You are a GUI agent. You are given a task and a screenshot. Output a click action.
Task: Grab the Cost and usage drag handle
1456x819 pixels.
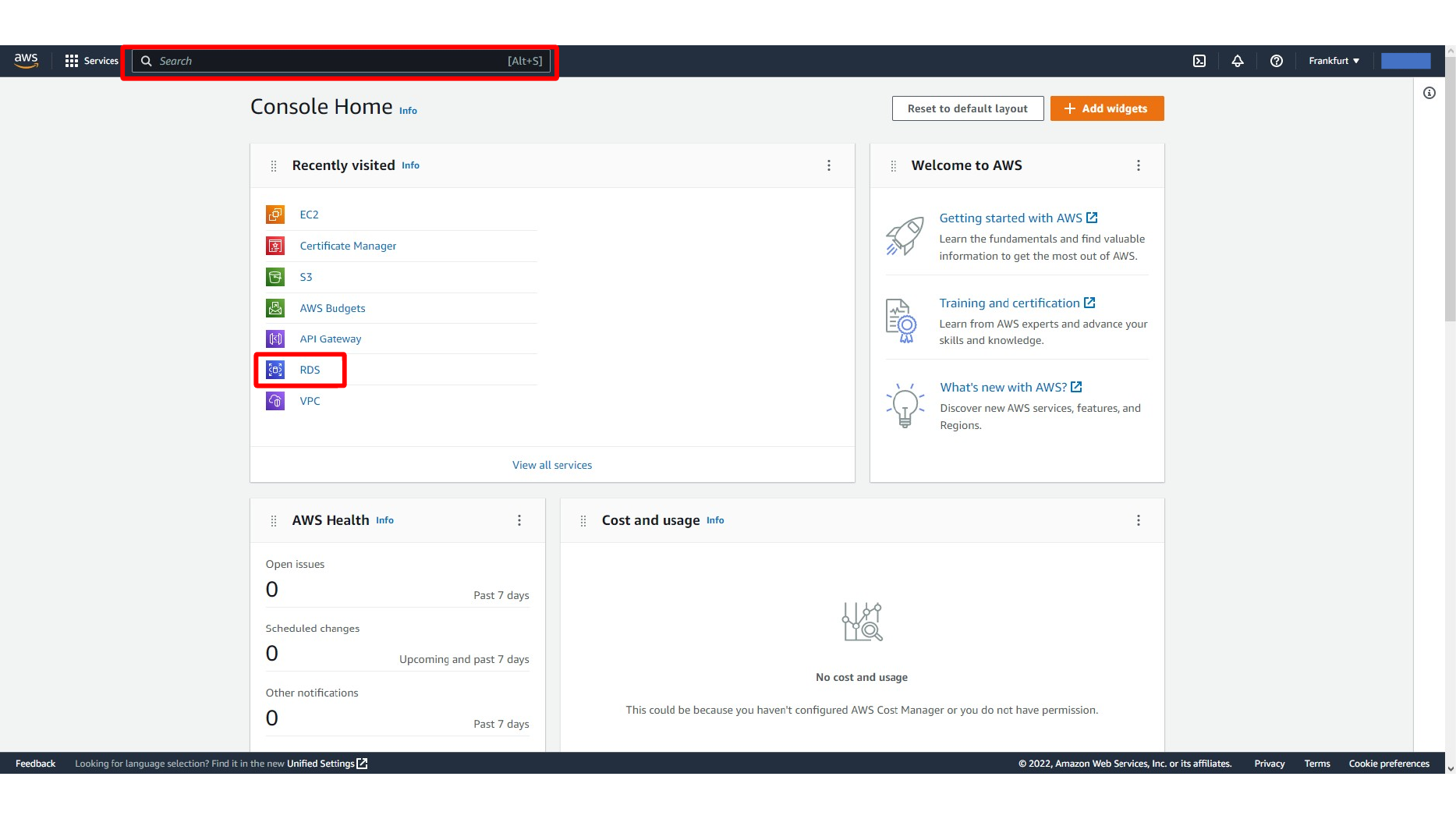coord(583,520)
